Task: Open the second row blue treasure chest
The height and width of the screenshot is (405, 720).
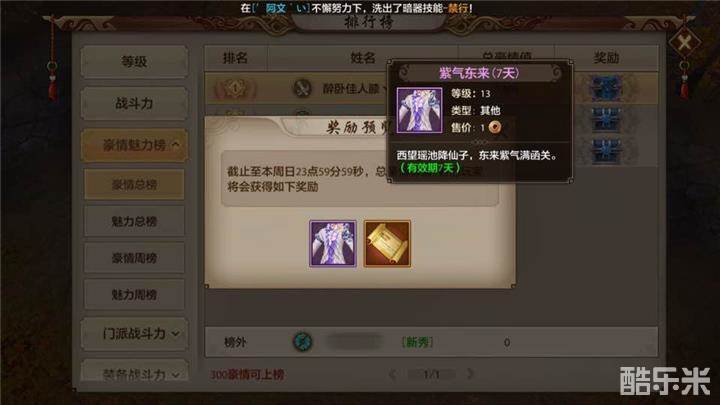Action: [606, 119]
